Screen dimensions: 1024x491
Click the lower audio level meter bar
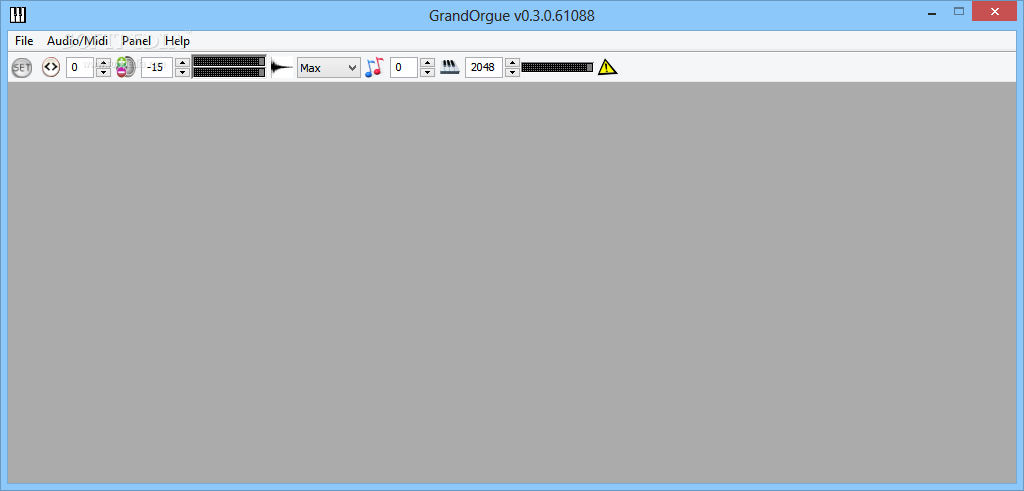[x=229, y=72]
